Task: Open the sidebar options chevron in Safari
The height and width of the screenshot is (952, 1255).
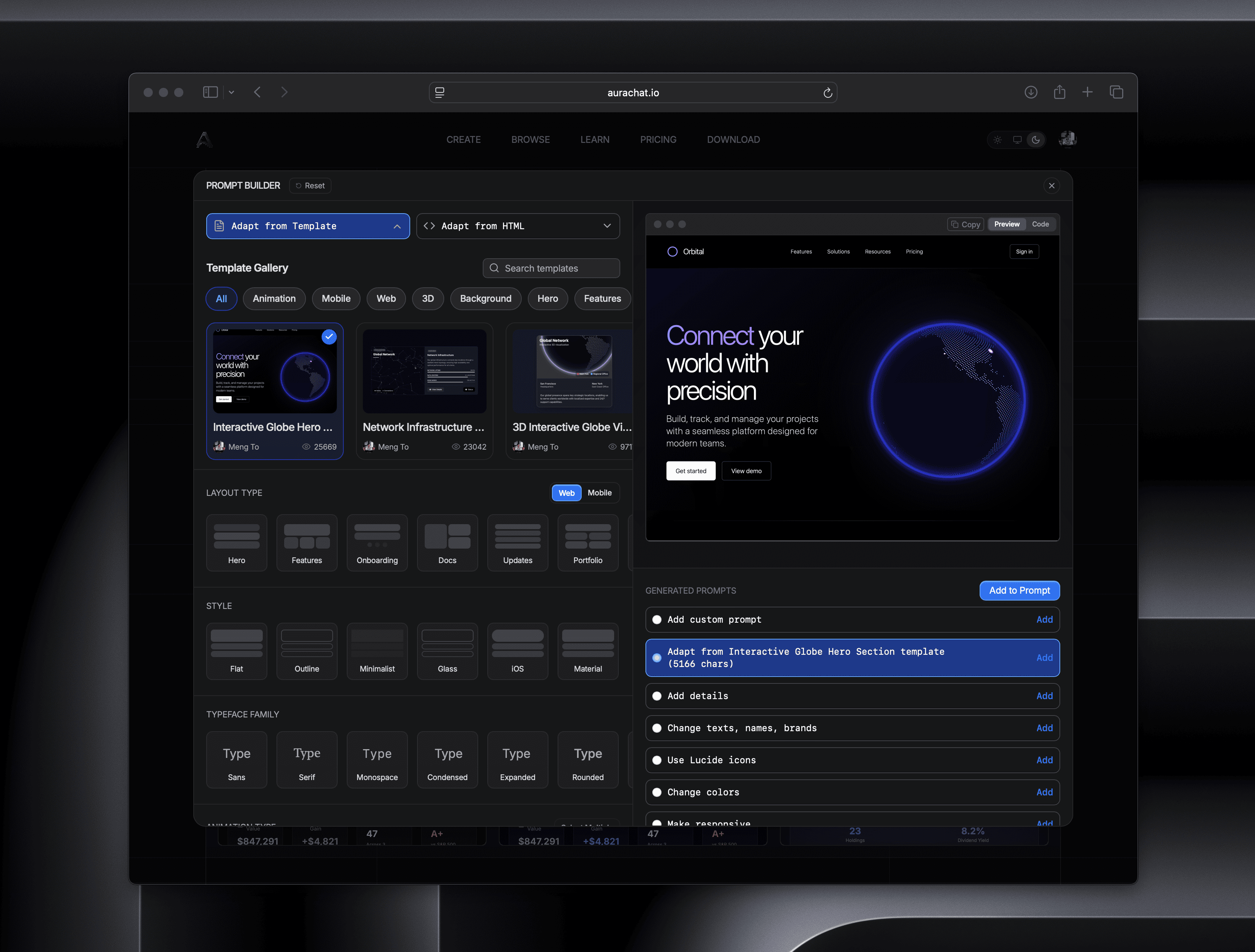Action: (x=231, y=92)
